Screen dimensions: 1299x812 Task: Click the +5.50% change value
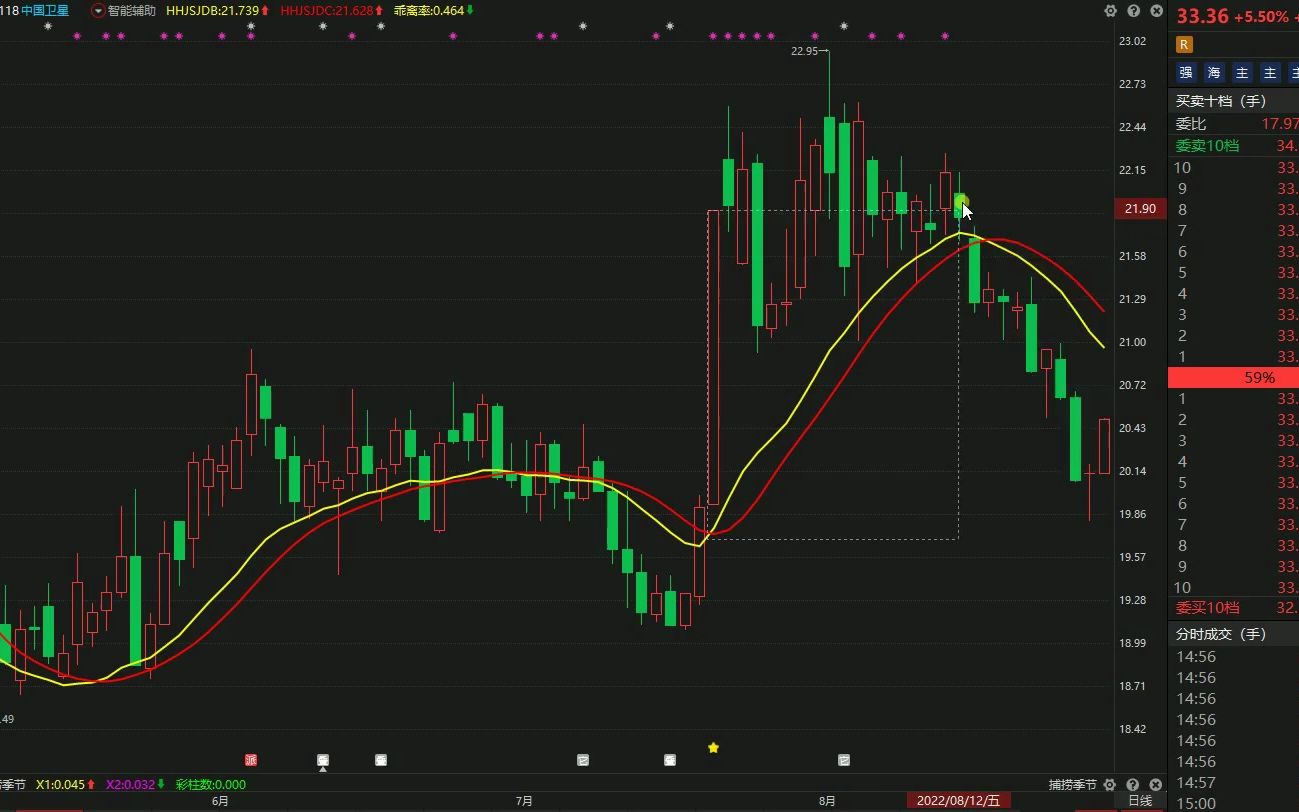click(1261, 17)
